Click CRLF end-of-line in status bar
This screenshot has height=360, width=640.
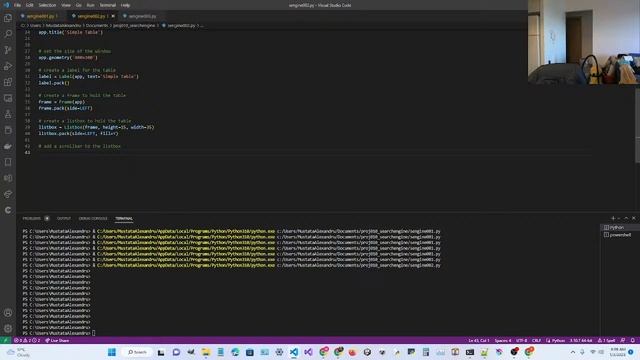536,340
